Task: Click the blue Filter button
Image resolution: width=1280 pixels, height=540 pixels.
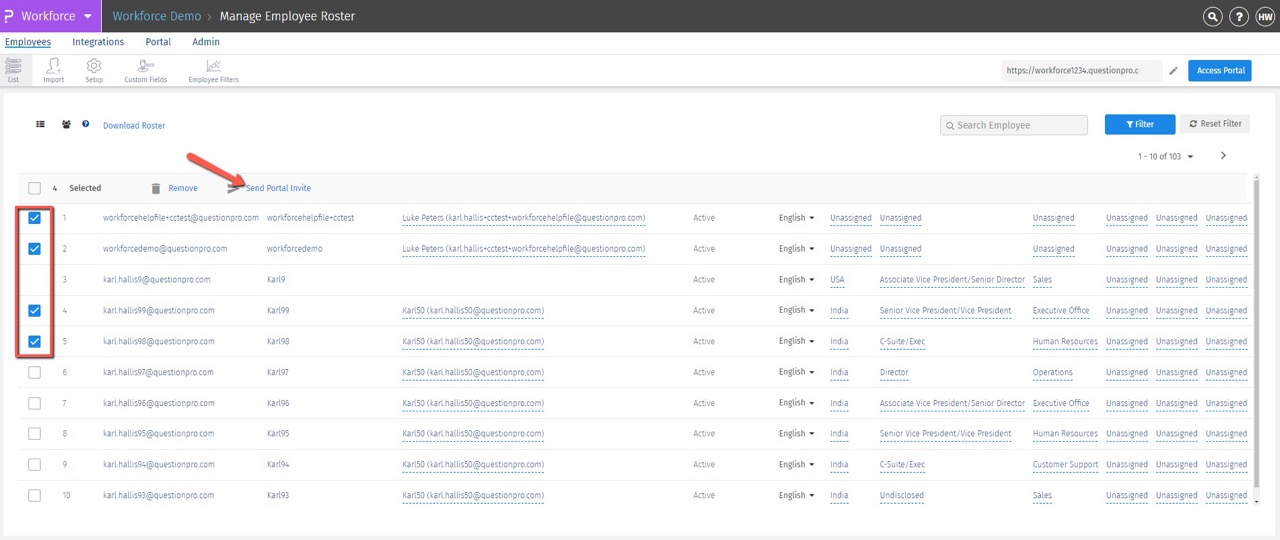Action: coord(1140,124)
